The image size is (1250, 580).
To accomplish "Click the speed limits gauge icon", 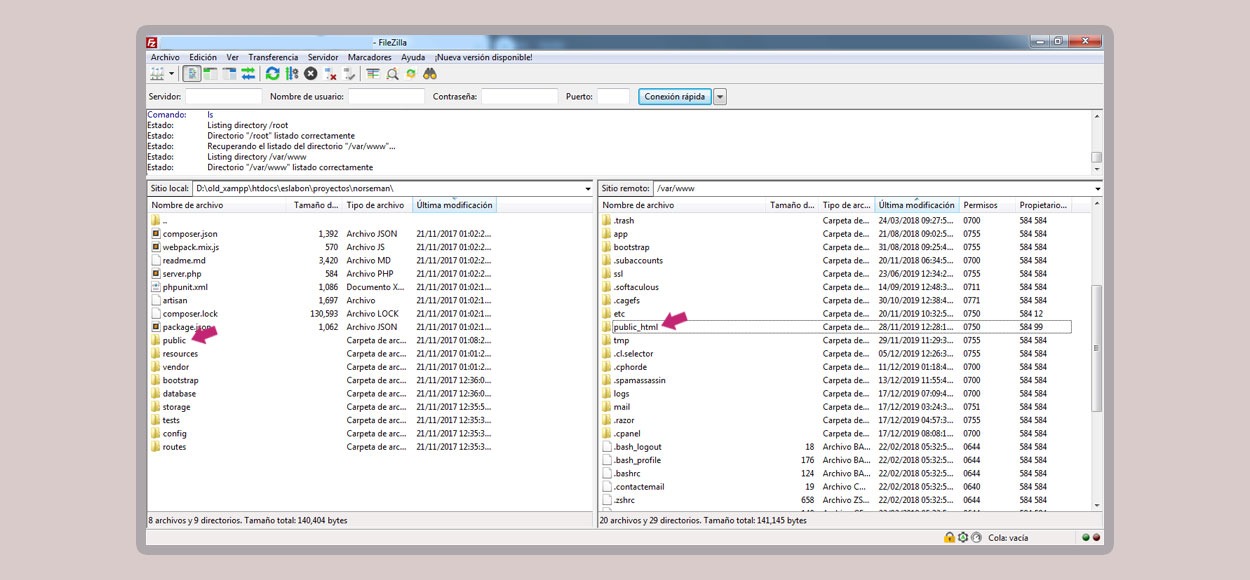I will [976, 537].
